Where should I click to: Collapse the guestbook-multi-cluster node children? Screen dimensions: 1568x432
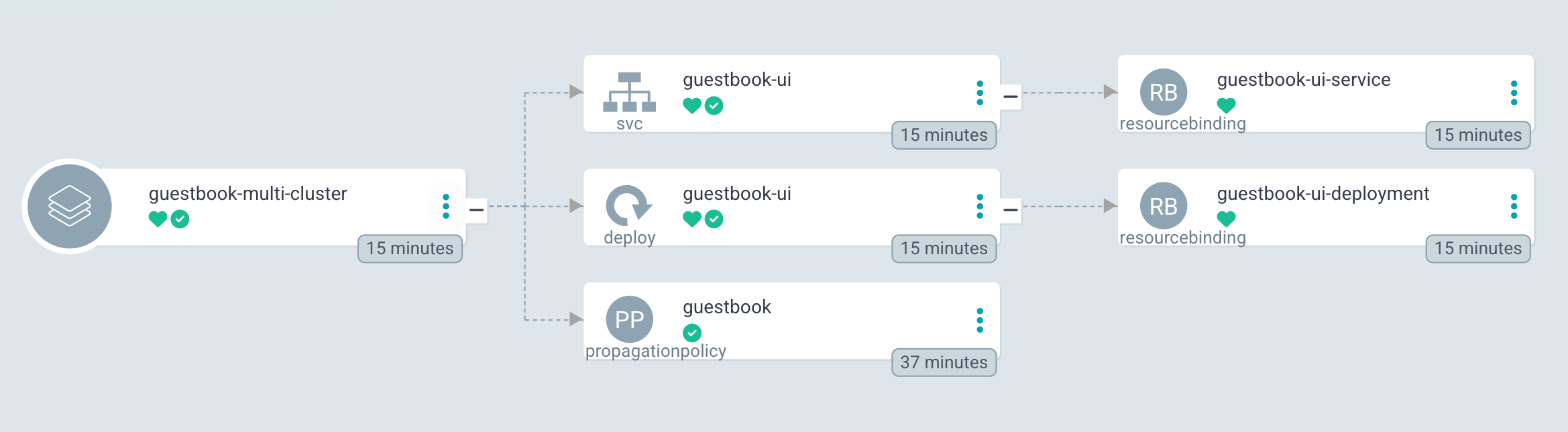[476, 210]
